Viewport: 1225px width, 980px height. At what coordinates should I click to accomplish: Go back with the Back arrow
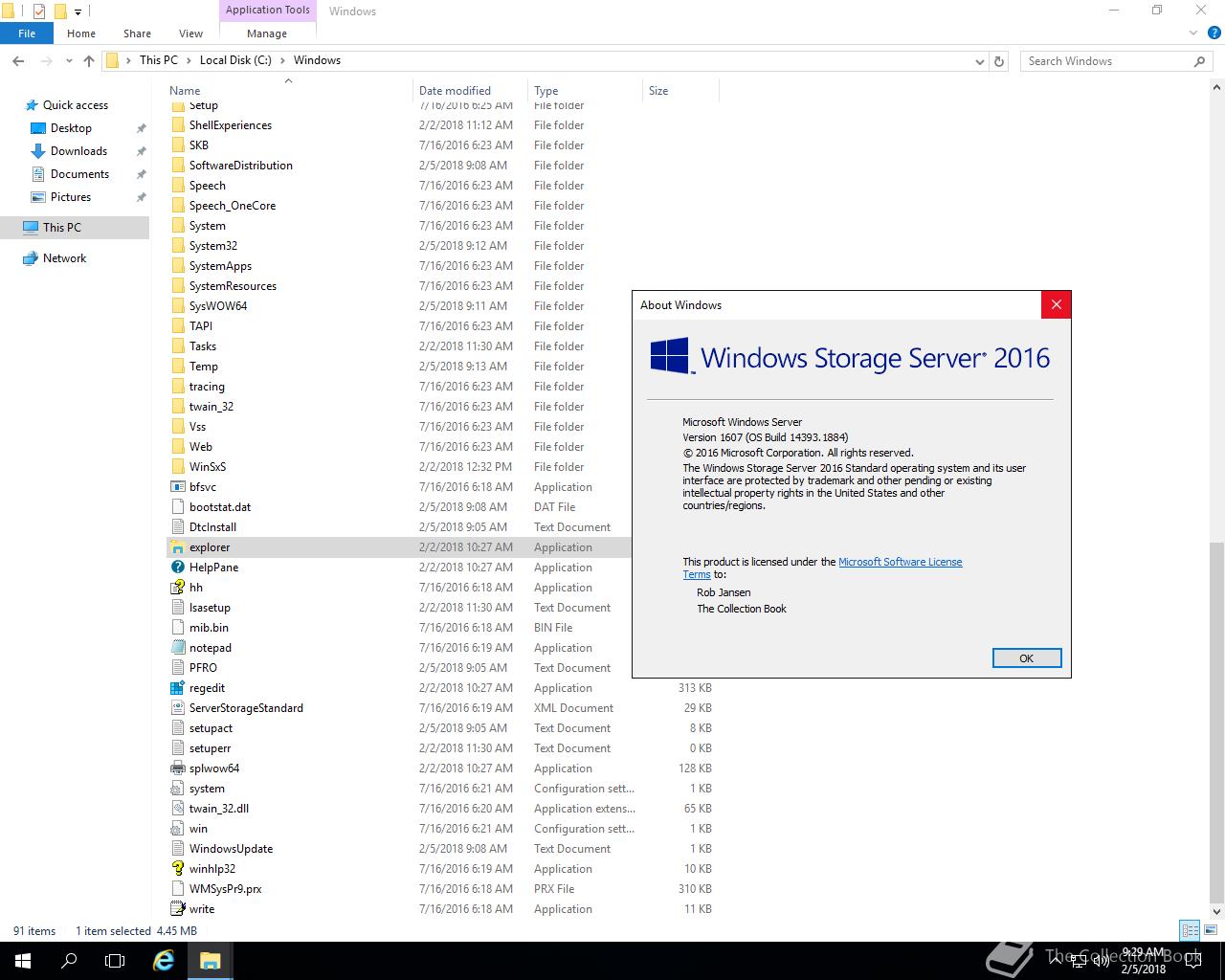click(x=18, y=60)
